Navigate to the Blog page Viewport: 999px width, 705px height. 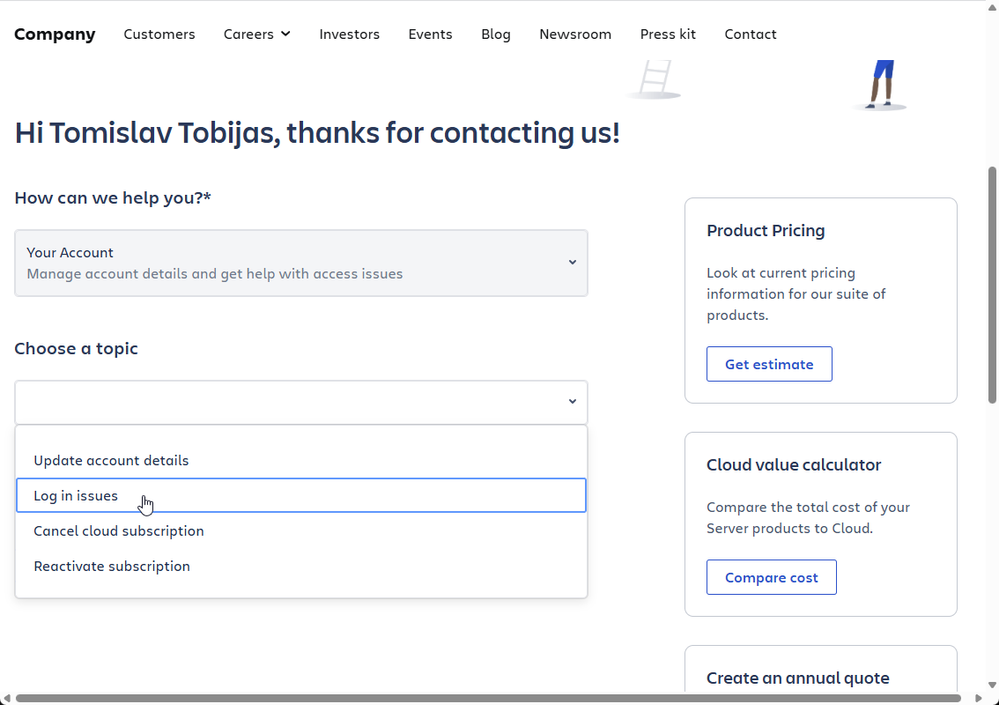click(495, 34)
